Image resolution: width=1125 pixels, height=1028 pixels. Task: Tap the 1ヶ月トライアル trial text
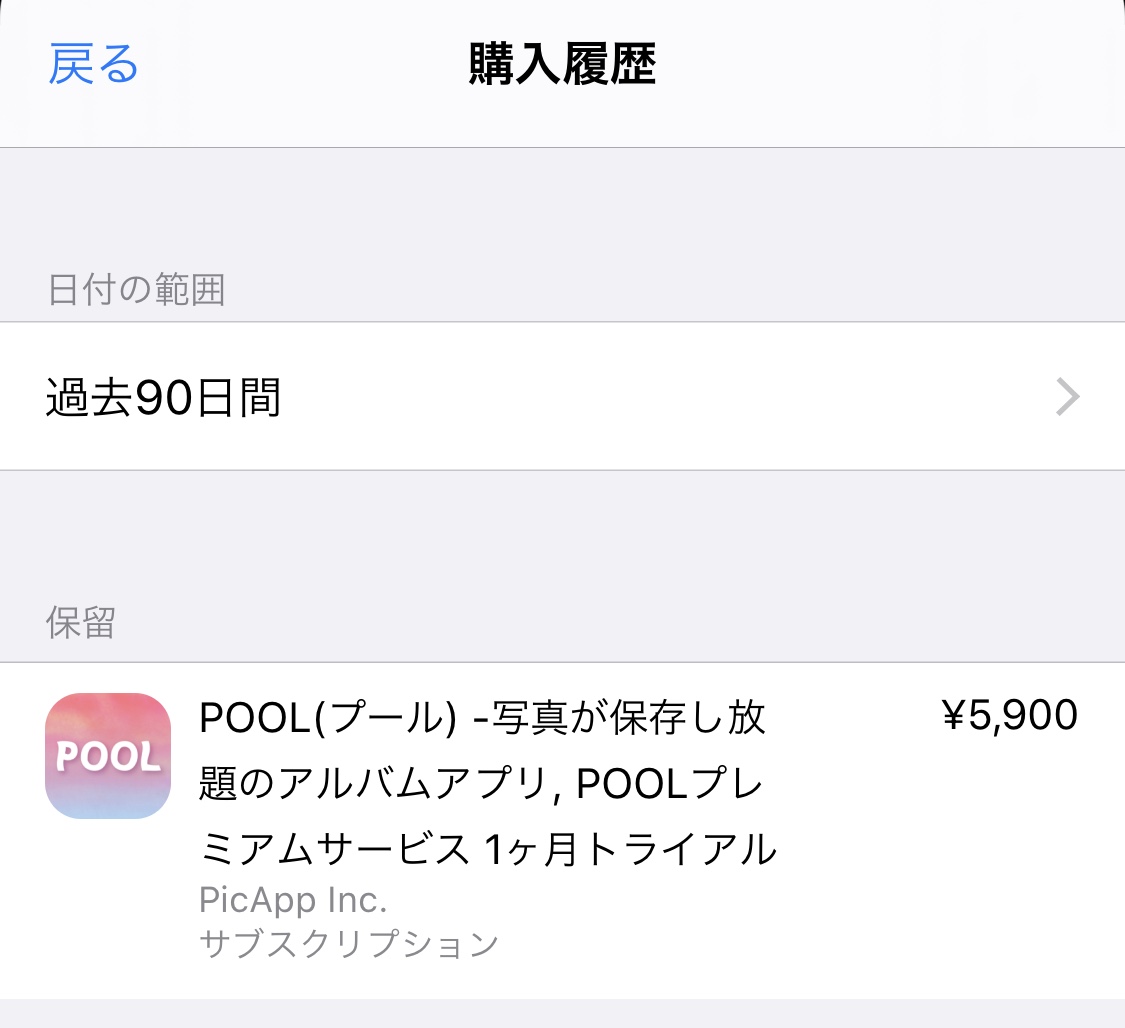click(x=630, y=850)
